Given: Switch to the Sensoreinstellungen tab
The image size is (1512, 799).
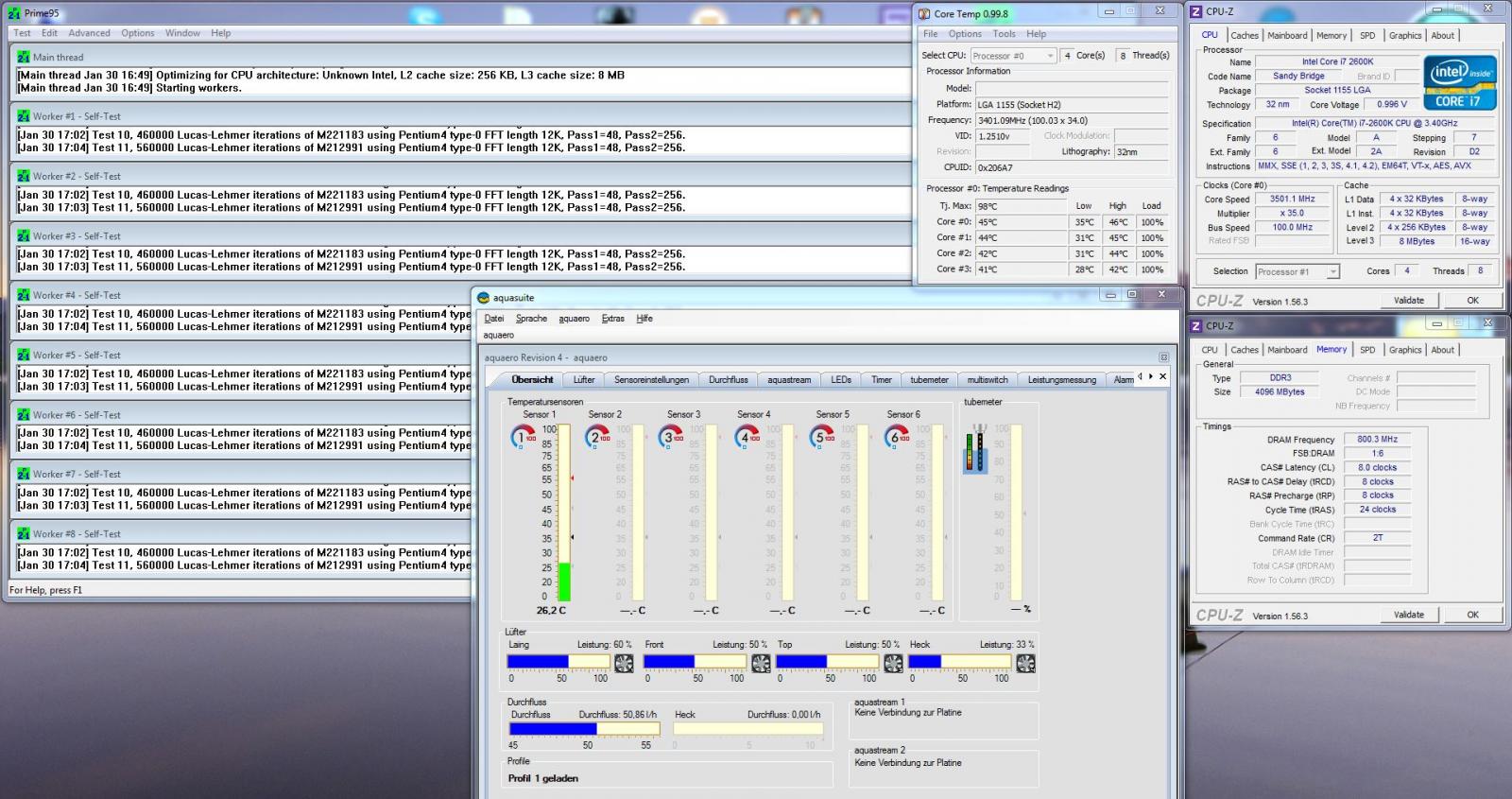Looking at the screenshot, I should 651,380.
